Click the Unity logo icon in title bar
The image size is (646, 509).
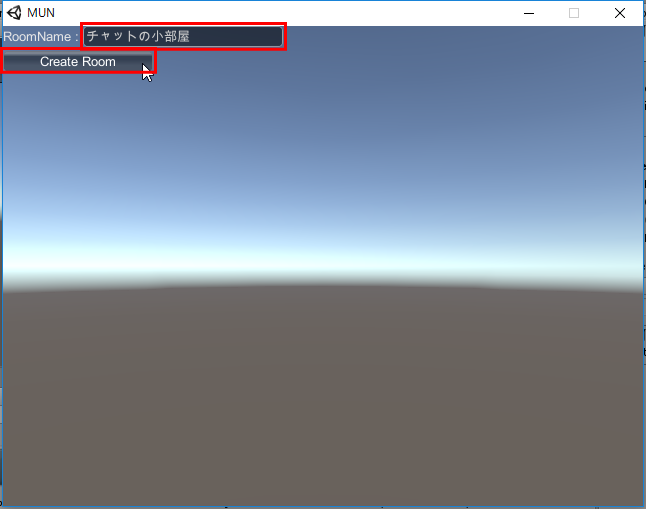coord(14,13)
